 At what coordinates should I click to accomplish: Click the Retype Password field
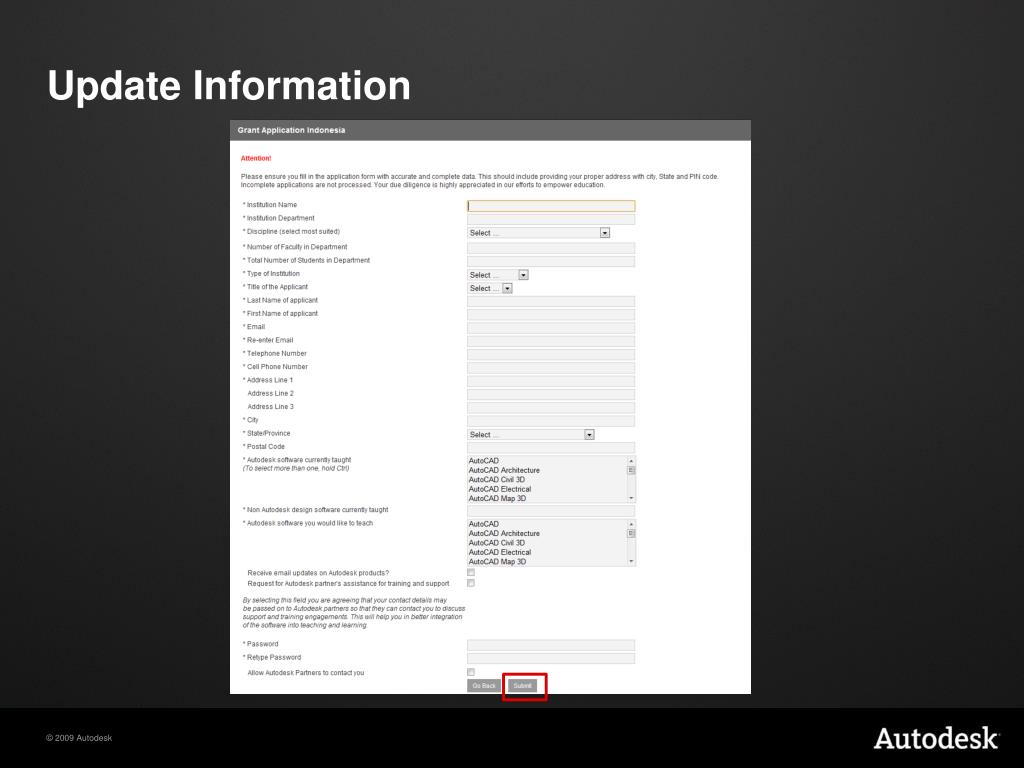(x=551, y=658)
